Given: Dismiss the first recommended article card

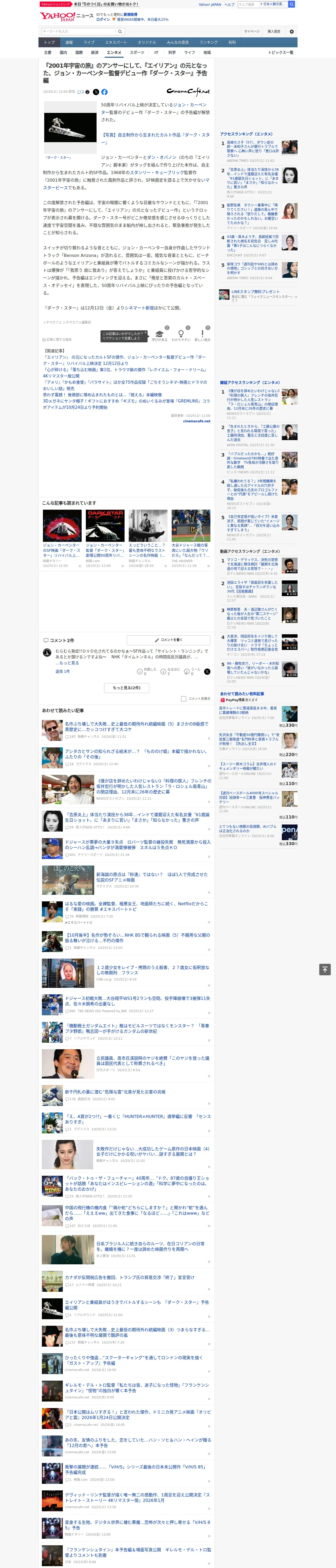Looking at the screenshot, I should 79,566.
